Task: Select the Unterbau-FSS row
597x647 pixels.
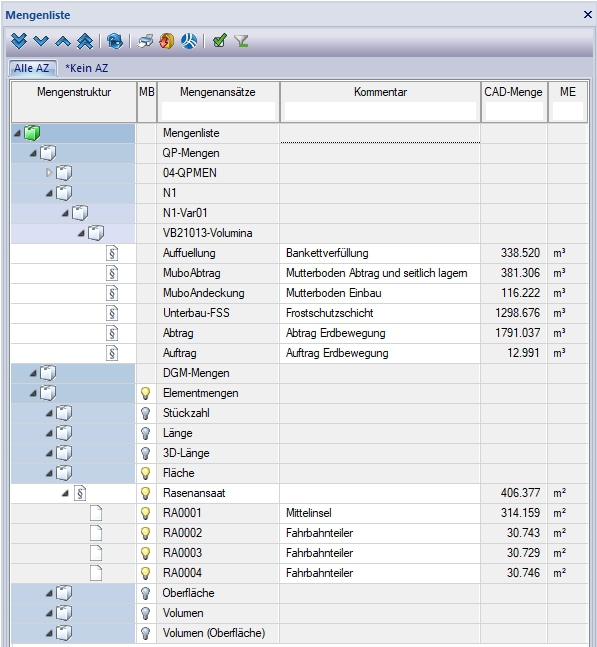Action: [x=299, y=313]
